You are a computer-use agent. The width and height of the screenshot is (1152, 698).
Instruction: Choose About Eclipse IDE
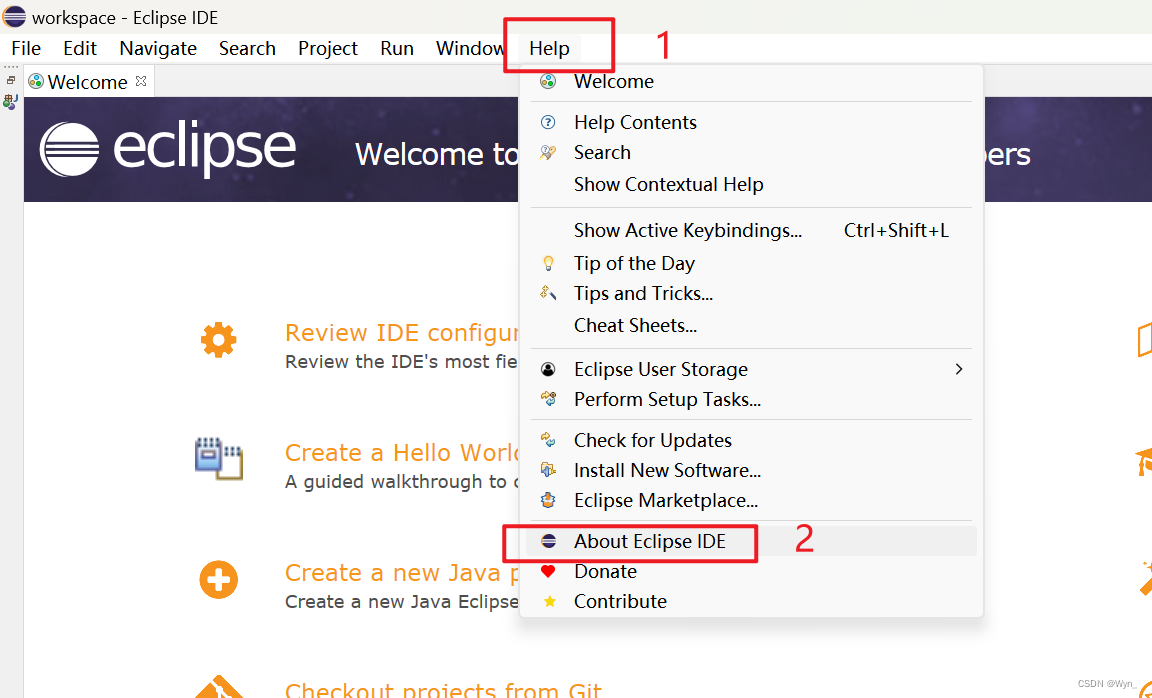[x=751, y=541]
